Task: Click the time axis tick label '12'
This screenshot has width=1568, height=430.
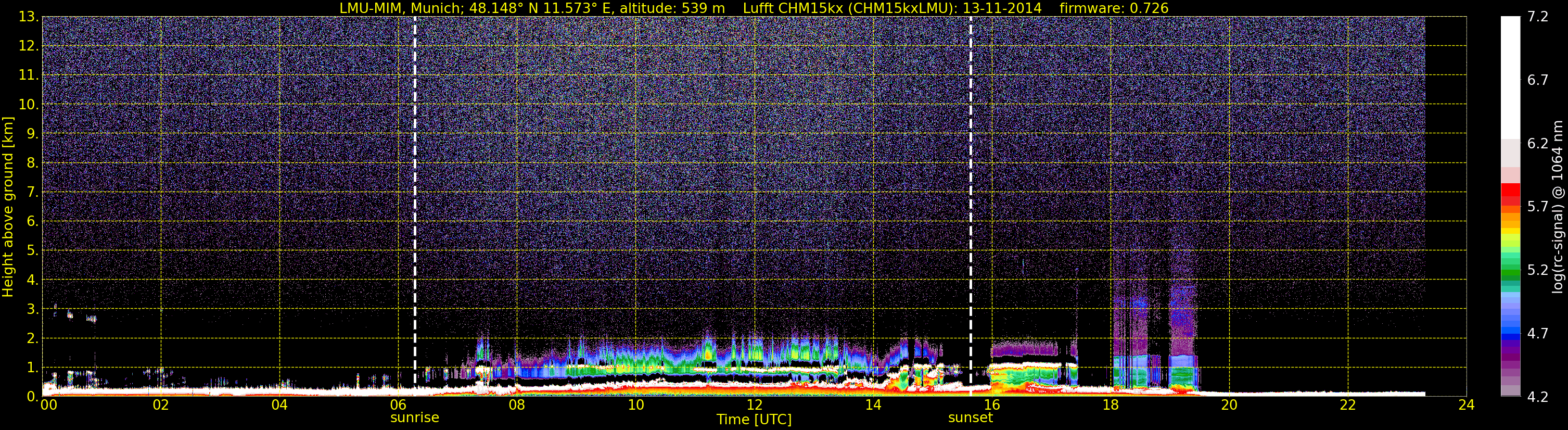Action: (754, 406)
